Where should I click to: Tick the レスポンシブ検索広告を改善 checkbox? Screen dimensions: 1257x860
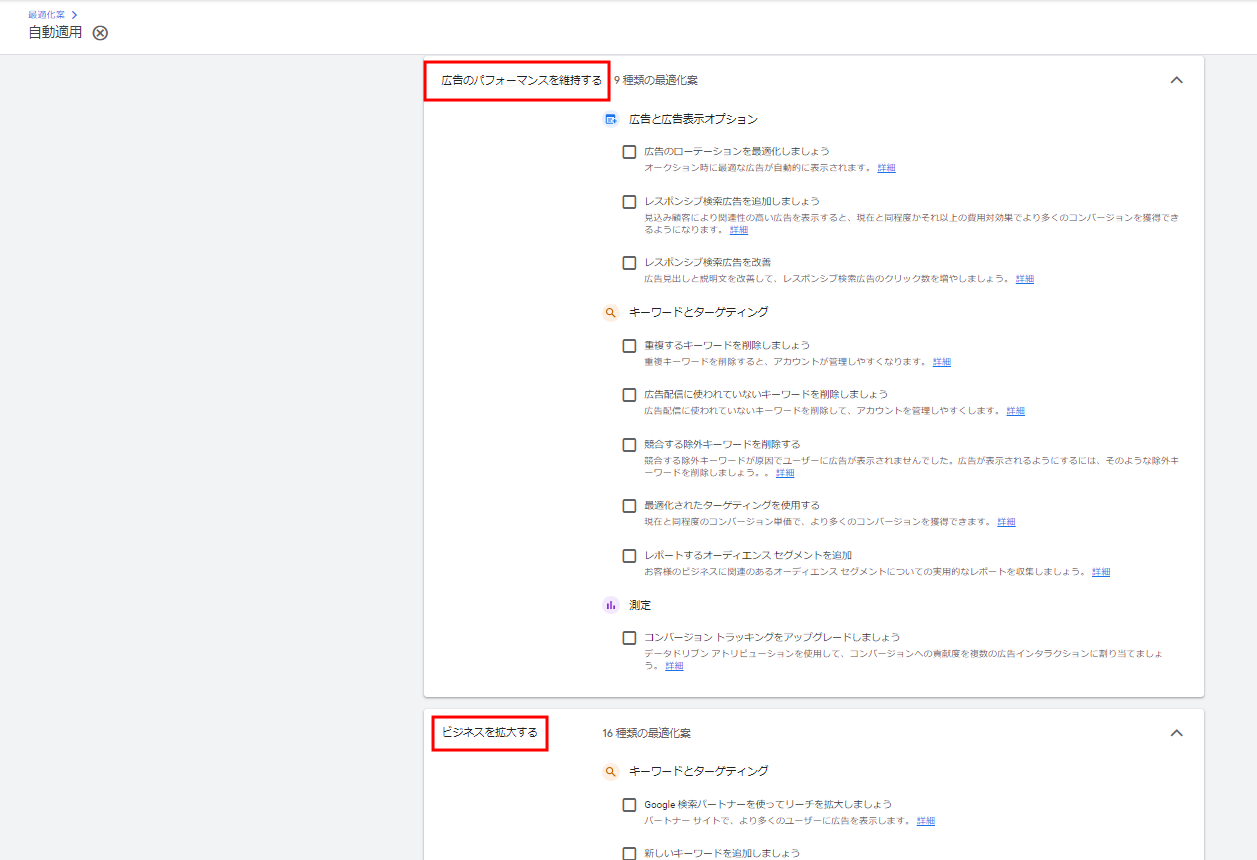(629, 263)
